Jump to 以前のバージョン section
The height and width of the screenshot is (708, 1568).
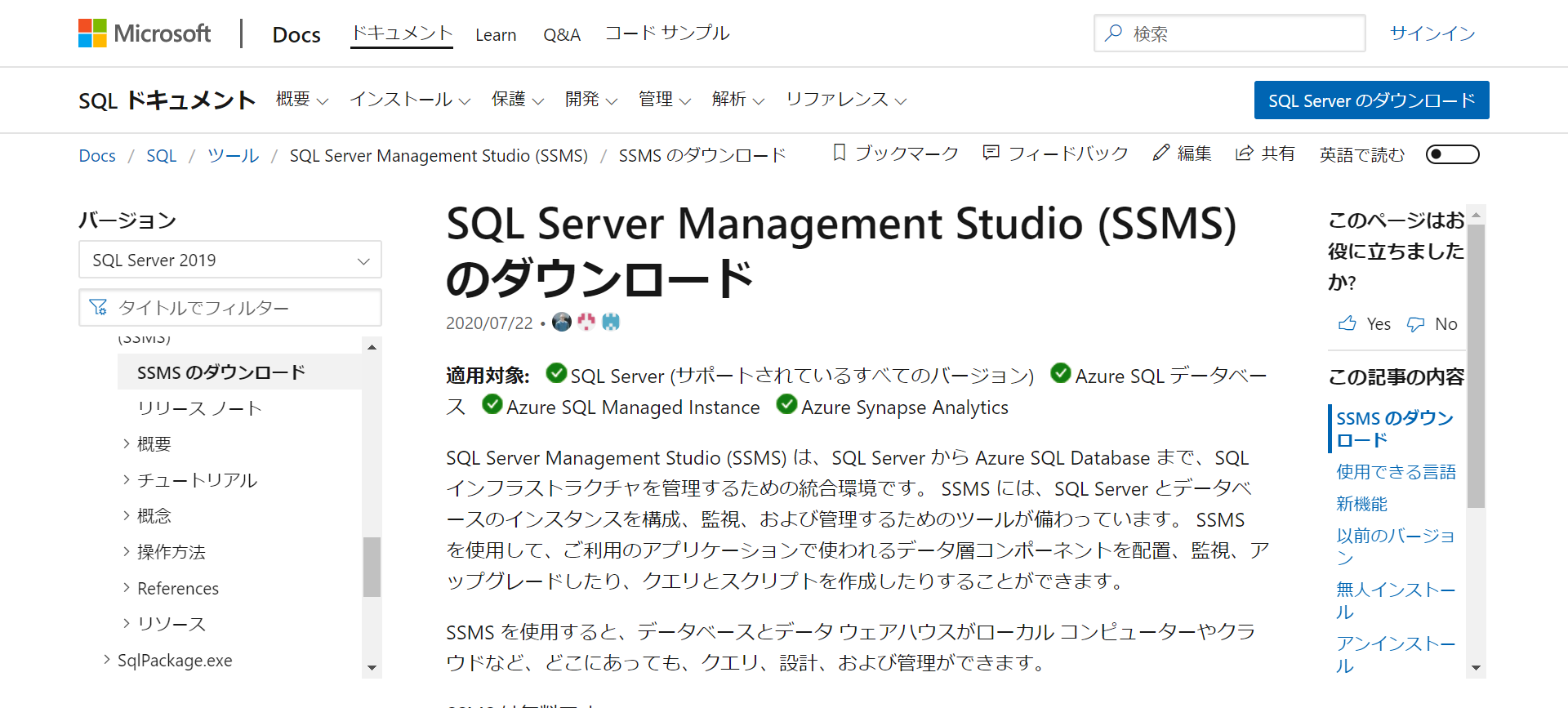point(1396,546)
